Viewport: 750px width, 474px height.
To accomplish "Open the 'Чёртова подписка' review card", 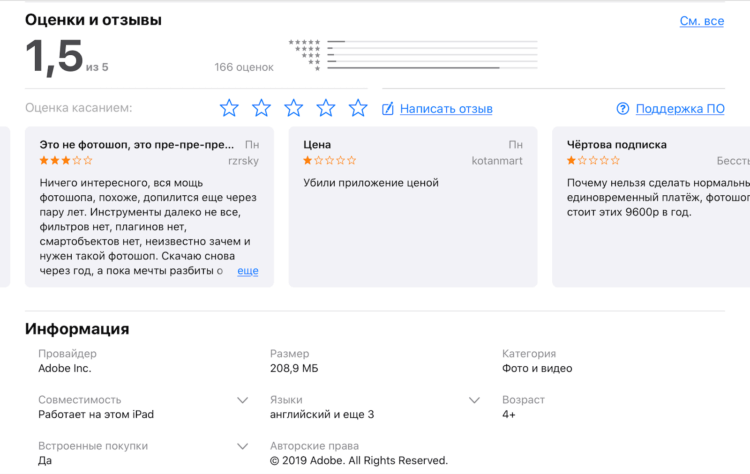I will coord(651,207).
